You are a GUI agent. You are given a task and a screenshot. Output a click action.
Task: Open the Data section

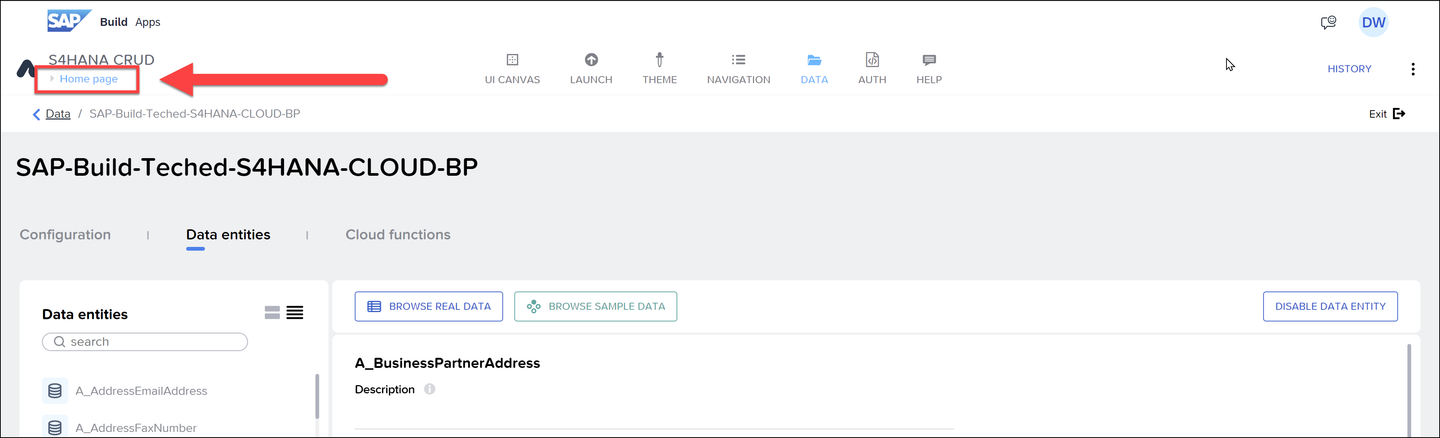click(814, 69)
